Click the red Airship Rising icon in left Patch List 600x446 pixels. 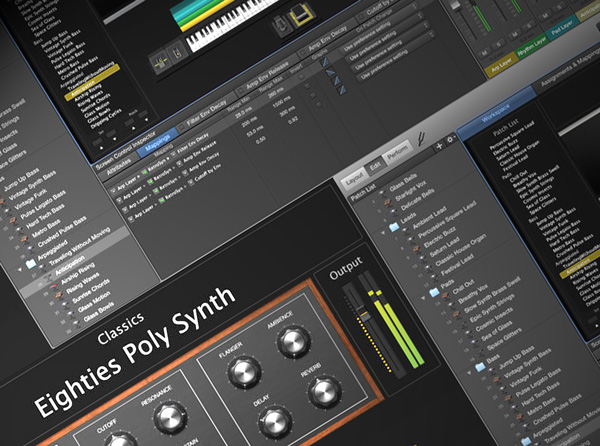54,285
